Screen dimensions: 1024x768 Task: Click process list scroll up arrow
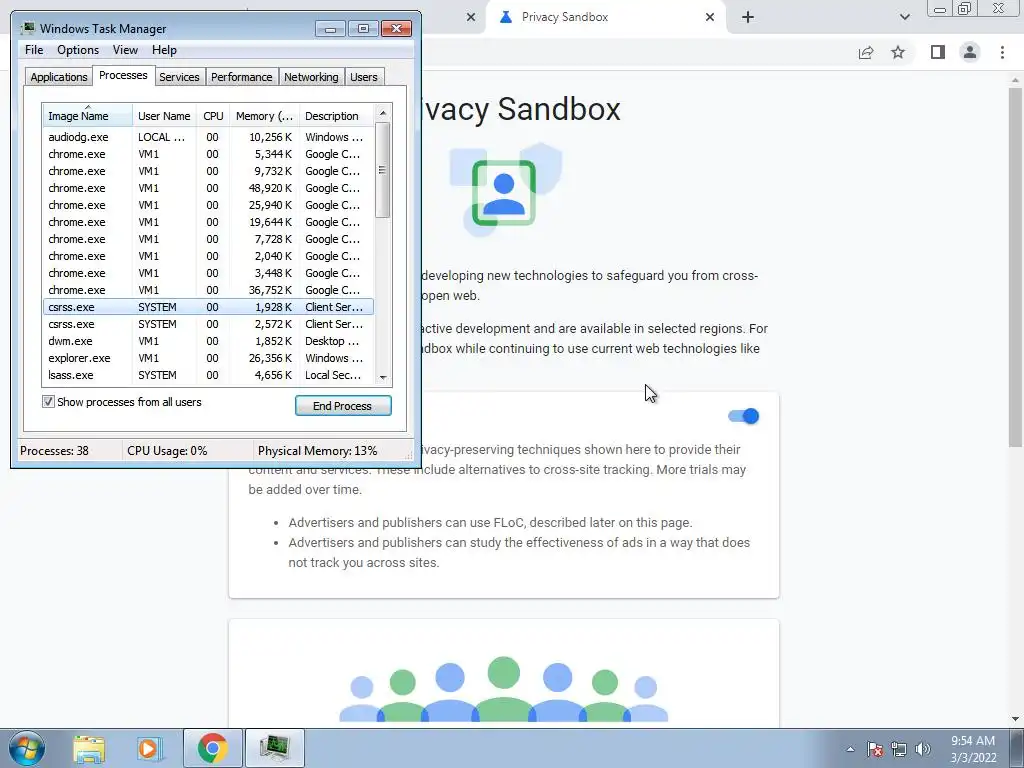coord(383,113)
